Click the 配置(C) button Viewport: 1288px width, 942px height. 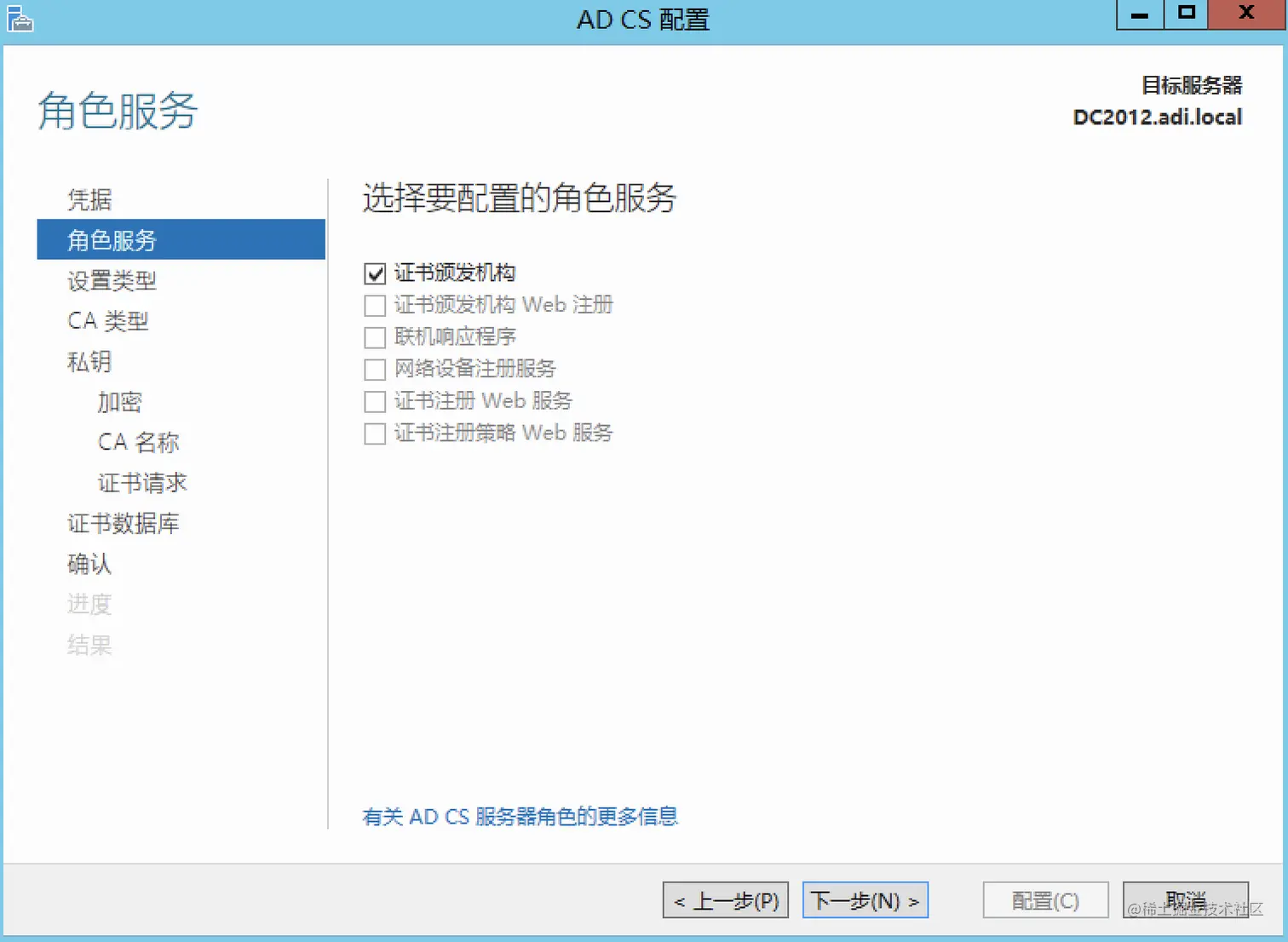coord(1046,900)
